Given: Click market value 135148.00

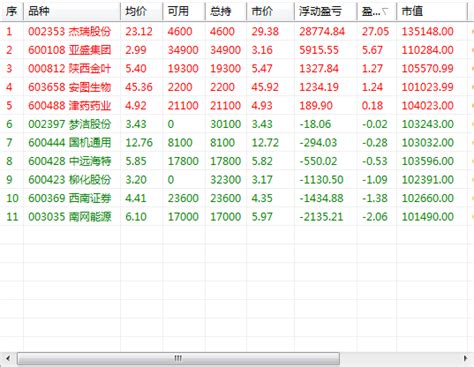Looking at the screenshot, I should pos(428,32).
